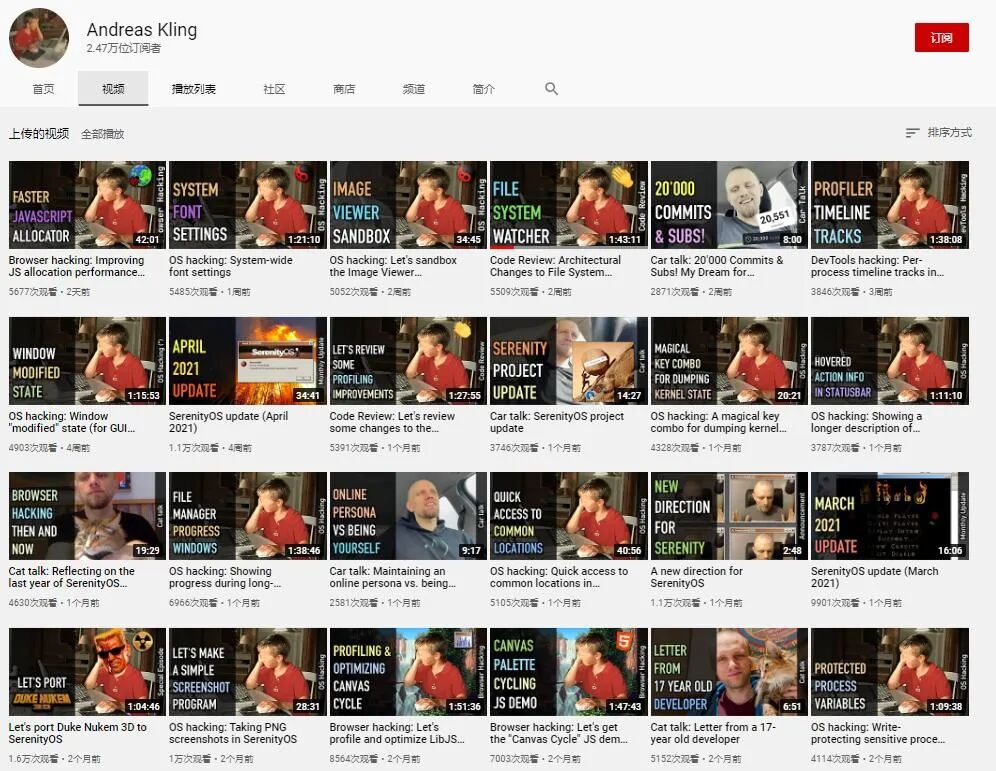The height and width of the screenshot is (771, 996).
Task: Open the Canvas Palette Cycling JS Demo thumbnail
Action: [569, 672]
